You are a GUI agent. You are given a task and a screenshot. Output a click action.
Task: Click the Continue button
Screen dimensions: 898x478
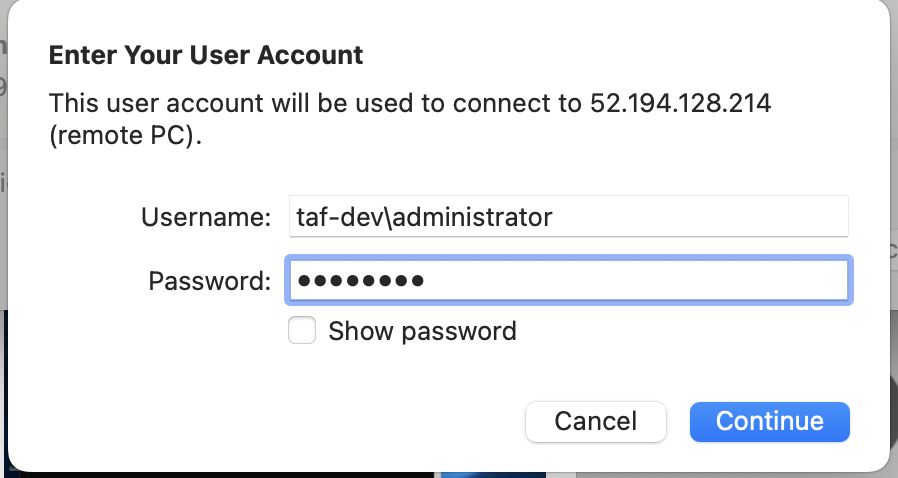pos(769,421)
